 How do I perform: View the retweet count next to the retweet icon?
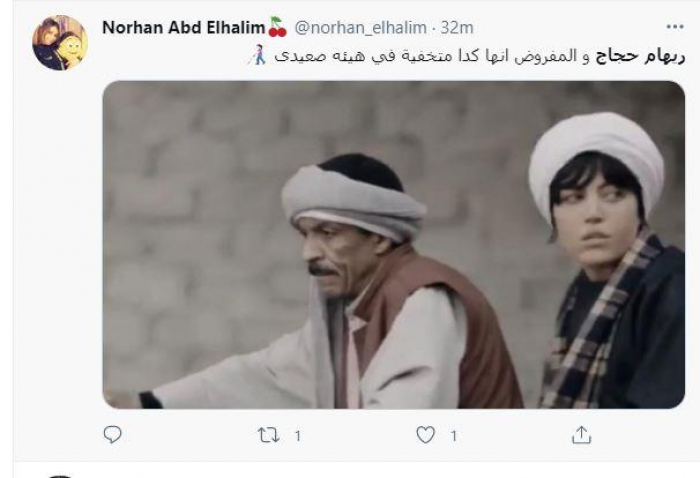click(x=298, y=435)
